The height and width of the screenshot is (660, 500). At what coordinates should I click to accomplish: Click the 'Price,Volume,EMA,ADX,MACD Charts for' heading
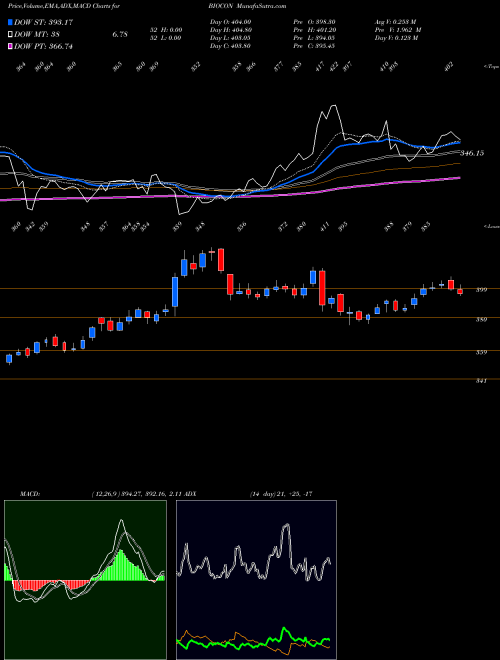(x=64, y=6)
